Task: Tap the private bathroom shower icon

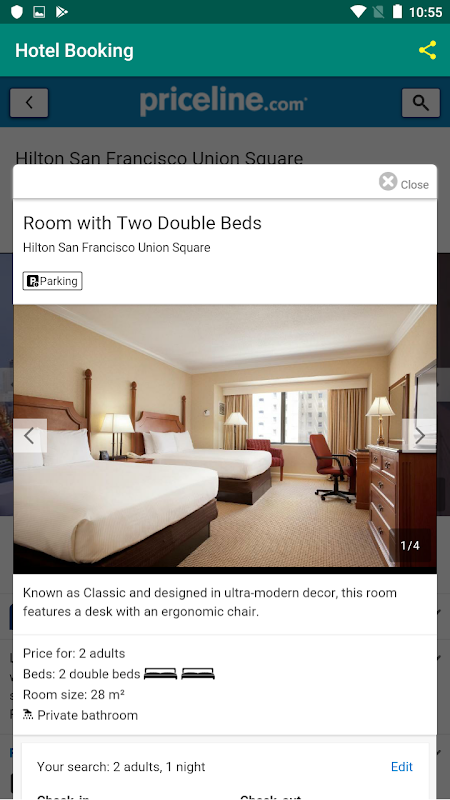Action: point(28,714)
